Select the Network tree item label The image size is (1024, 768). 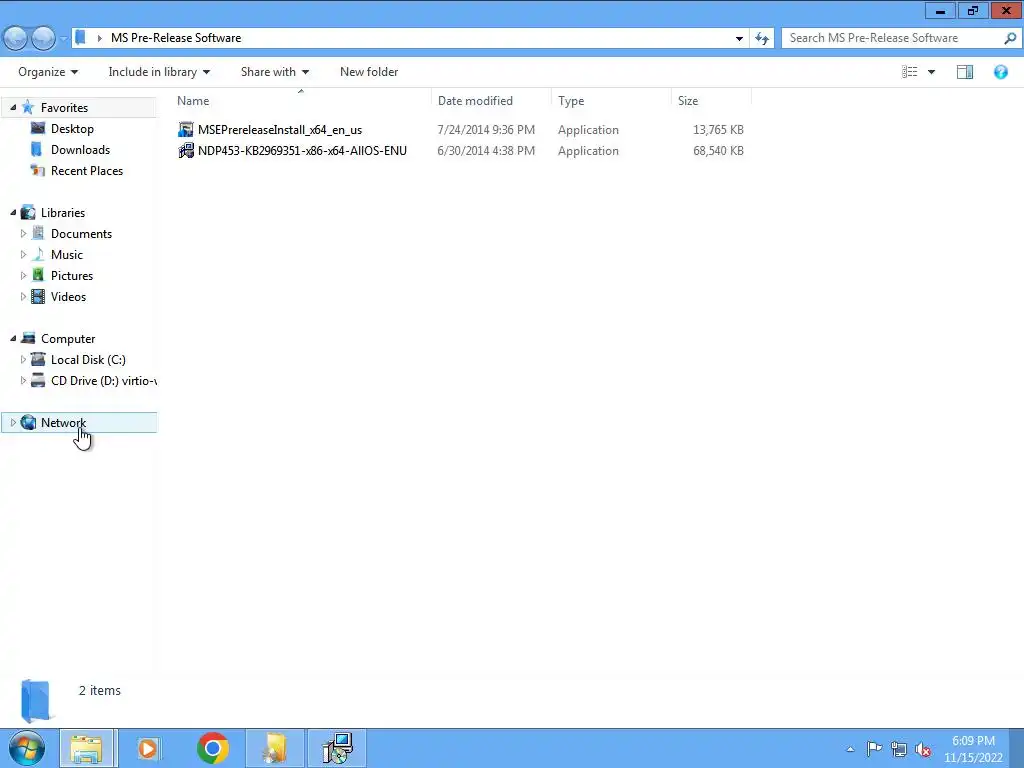[x=63, y=423]
